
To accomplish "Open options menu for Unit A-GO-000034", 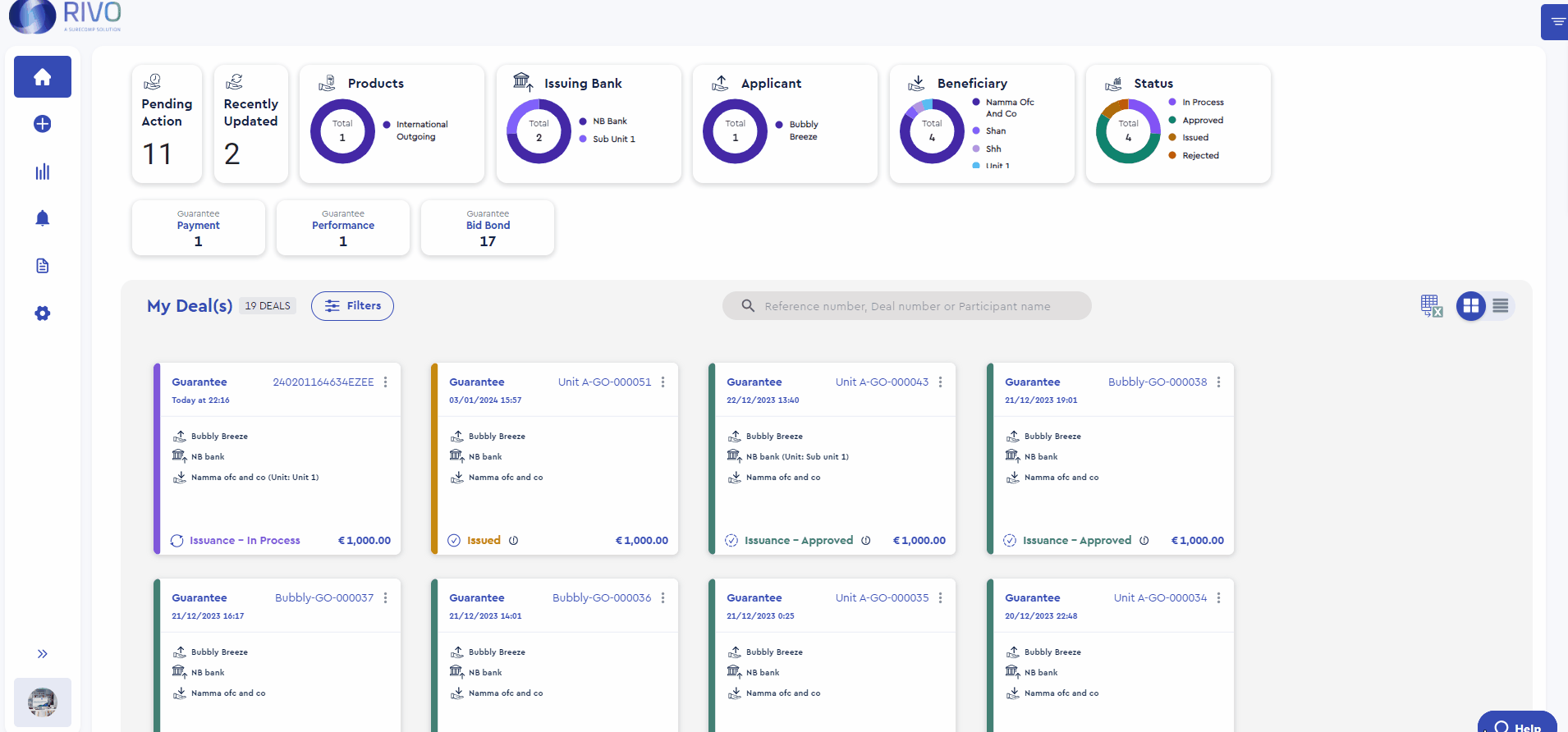I will pyautogui.click(x=1219, y=598).
